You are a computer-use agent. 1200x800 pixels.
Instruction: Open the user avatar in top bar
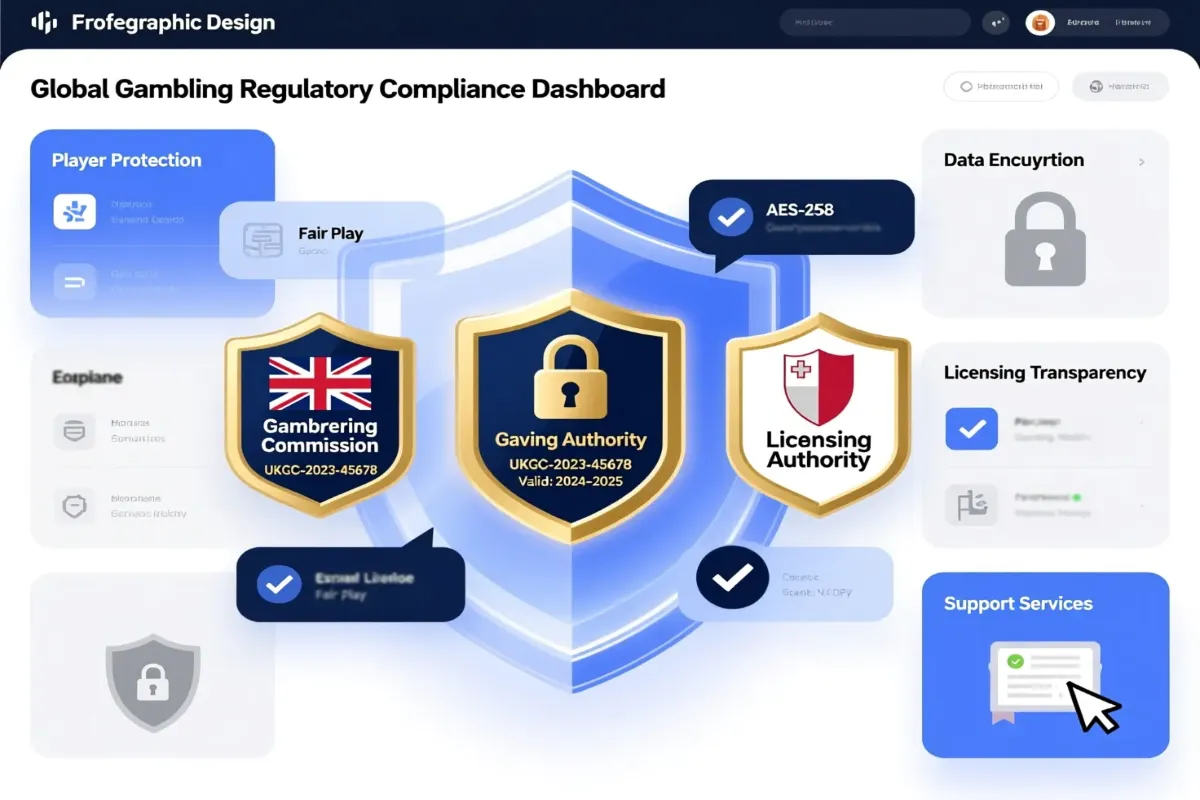coord(1042,23)
